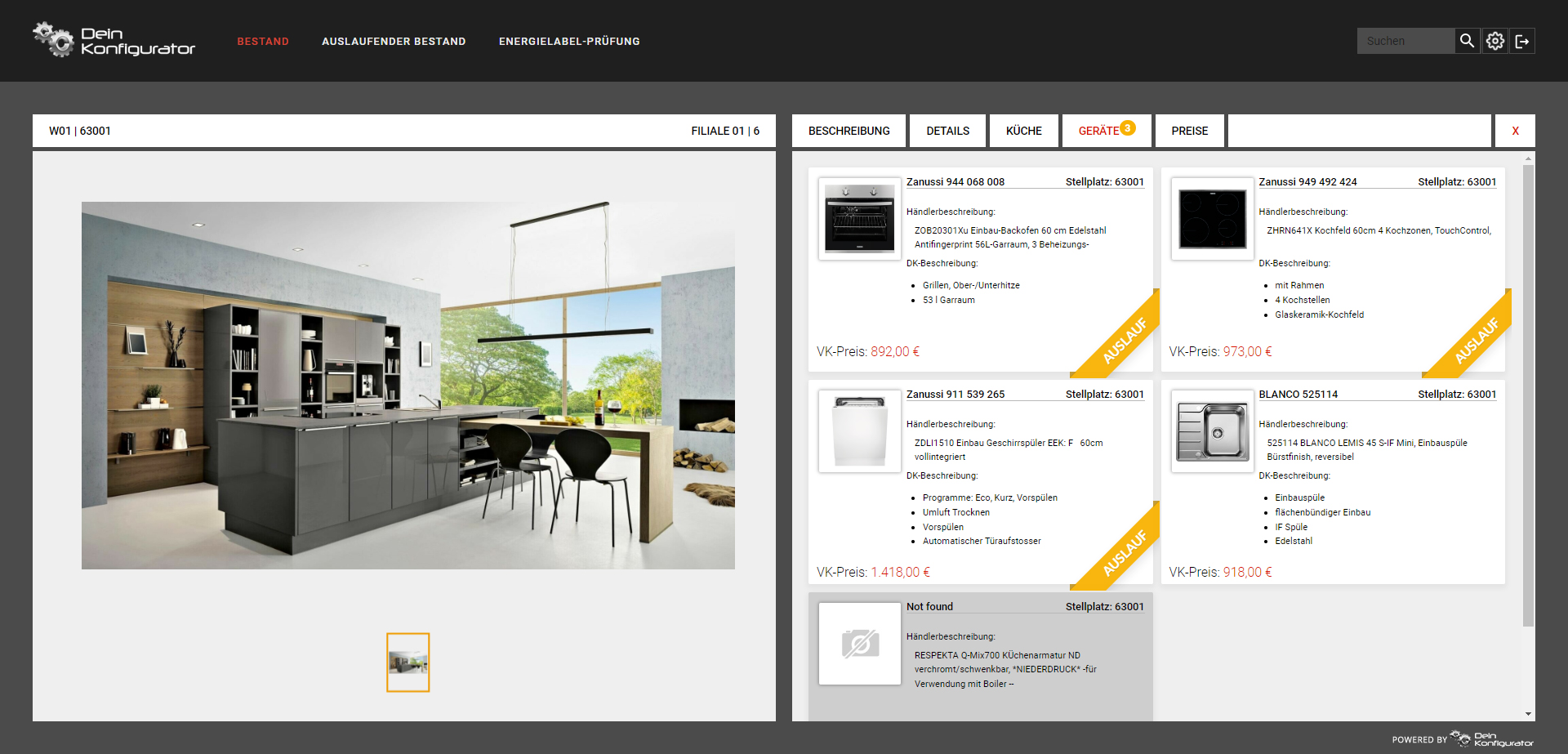
Task: Close the panel with the X button
Action: point(1515,131)
